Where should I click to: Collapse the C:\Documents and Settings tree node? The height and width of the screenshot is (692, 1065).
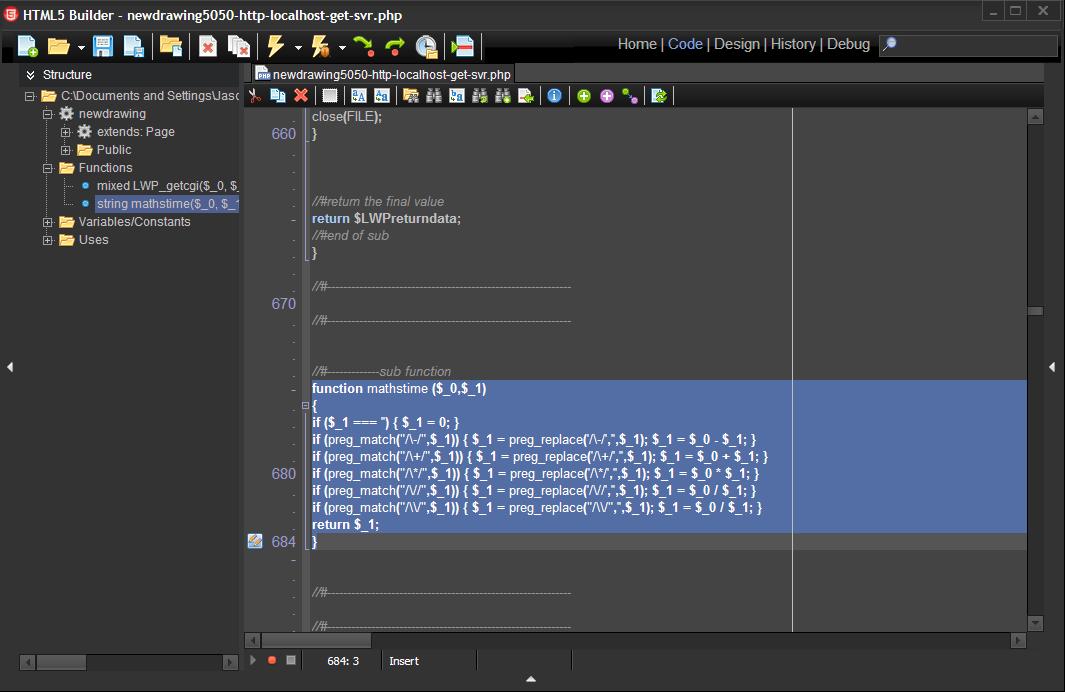tap(30, 96)
